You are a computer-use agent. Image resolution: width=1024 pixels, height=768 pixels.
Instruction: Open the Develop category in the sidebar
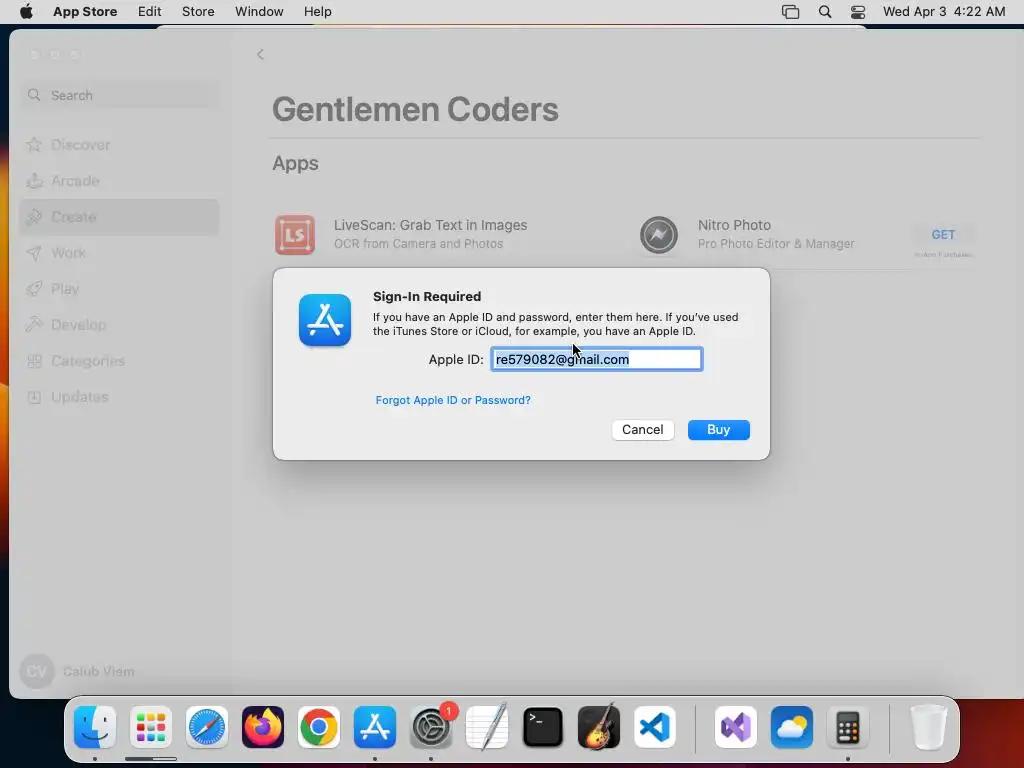coord(120,325)
